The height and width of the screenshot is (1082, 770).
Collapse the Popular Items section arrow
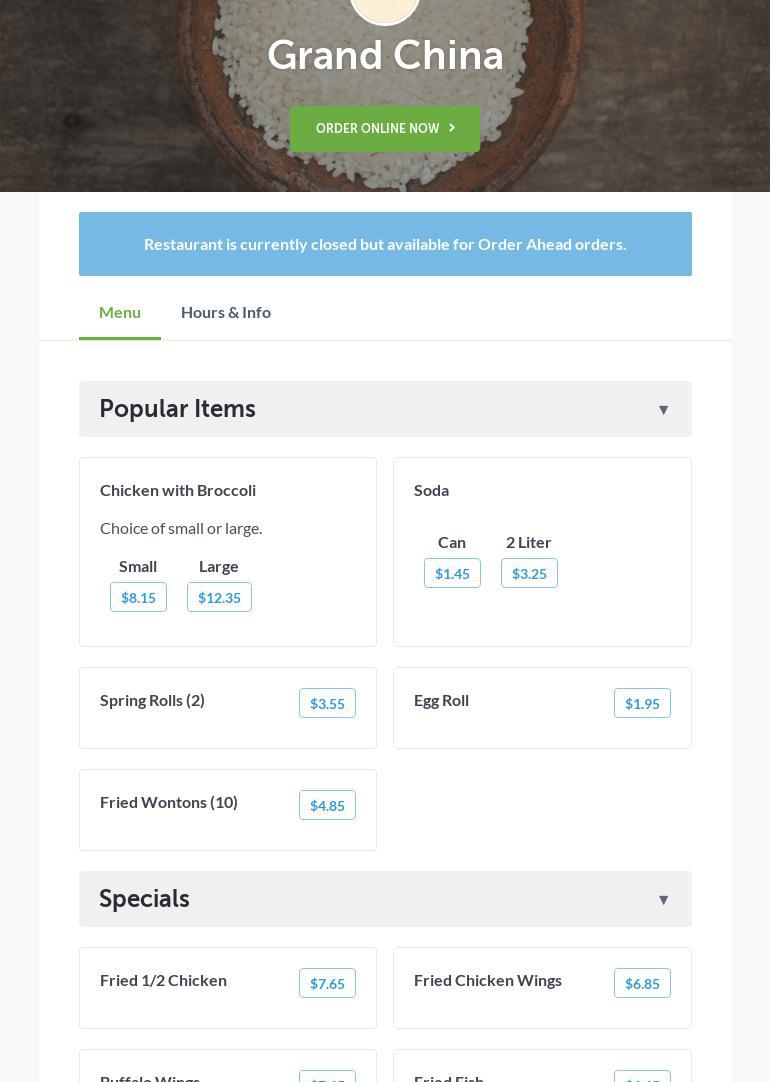pyautogui.click(x=663, y=410)
